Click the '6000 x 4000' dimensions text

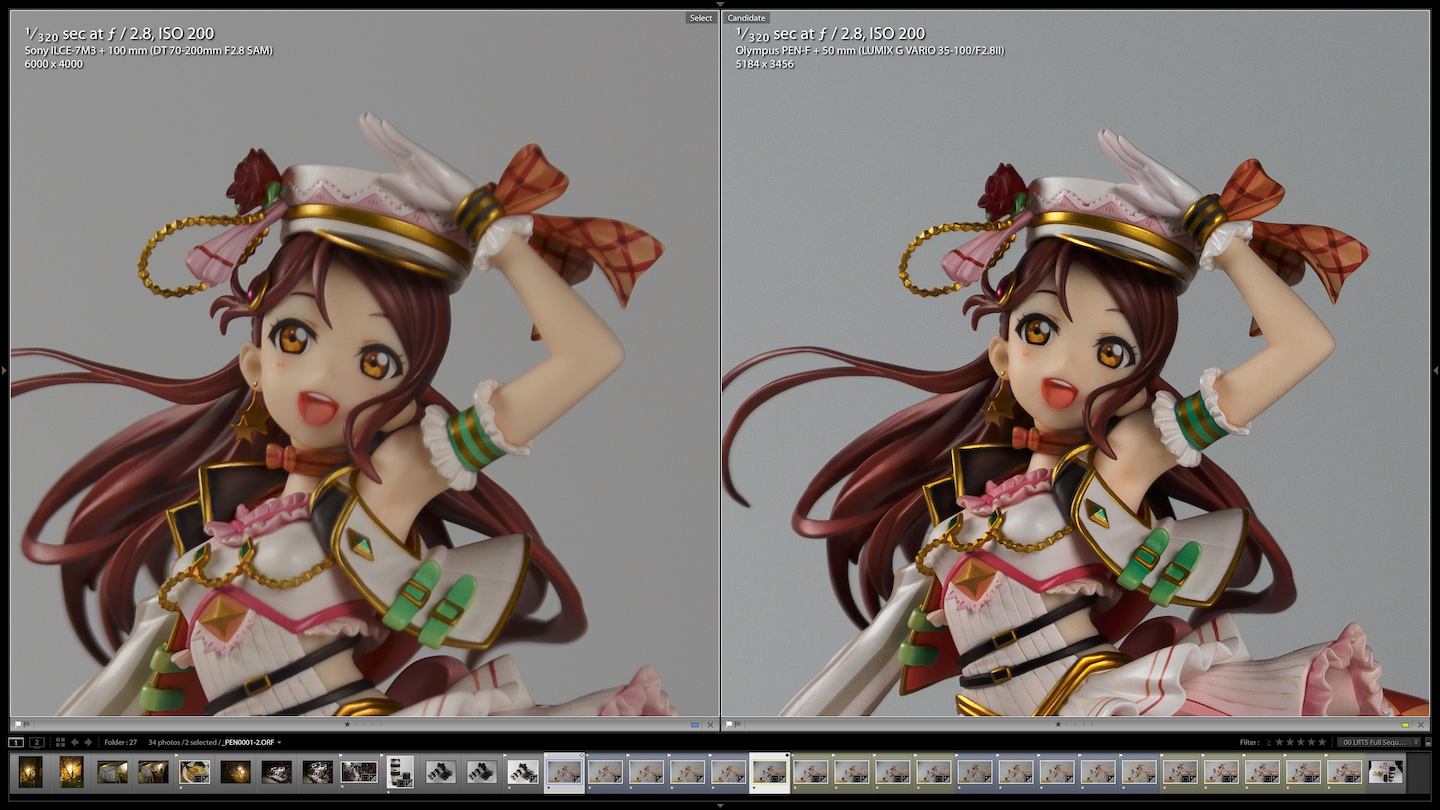click(54, 64)
